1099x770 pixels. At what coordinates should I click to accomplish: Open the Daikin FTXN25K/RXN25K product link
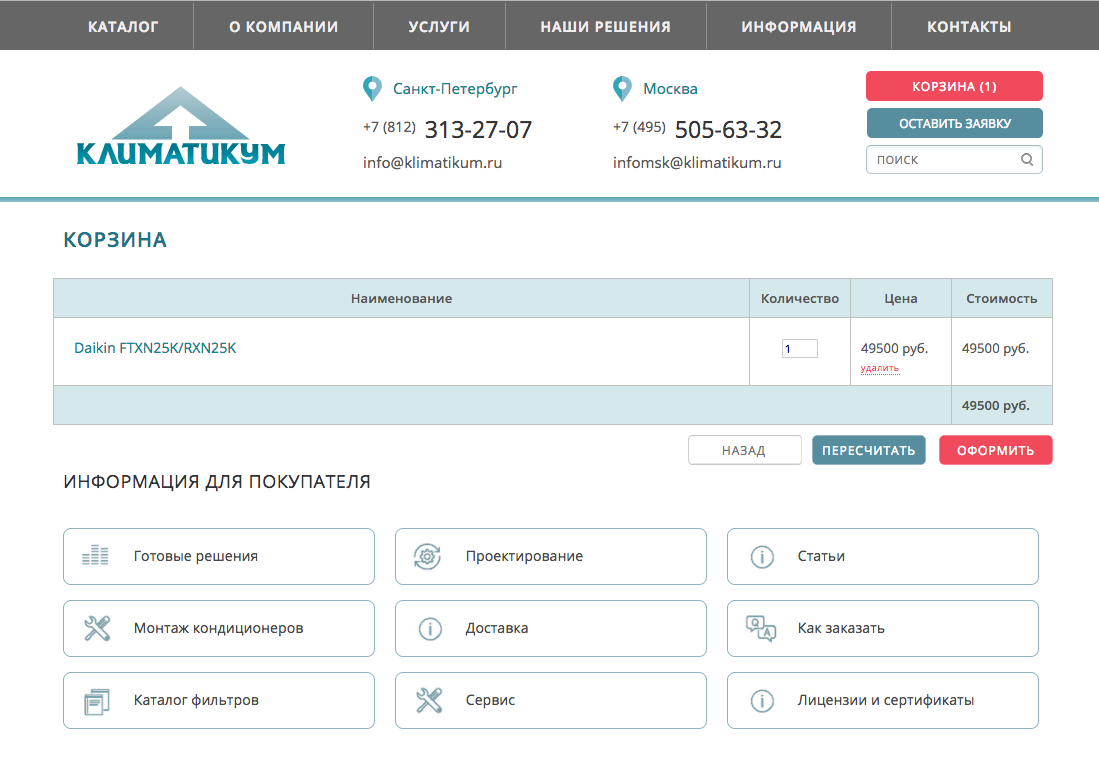pyautogui.click(x=155, y=349)
